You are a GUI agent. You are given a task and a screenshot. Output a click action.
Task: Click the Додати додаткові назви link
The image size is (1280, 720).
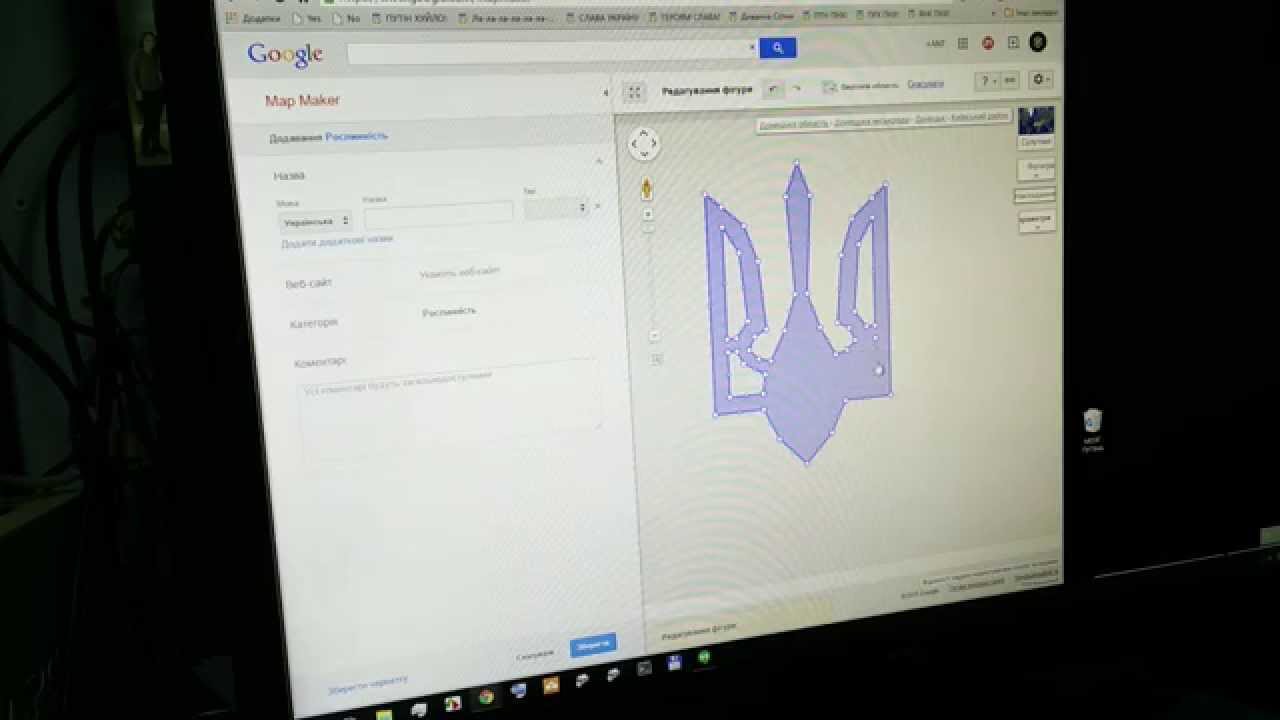click(x=337, y=241)
